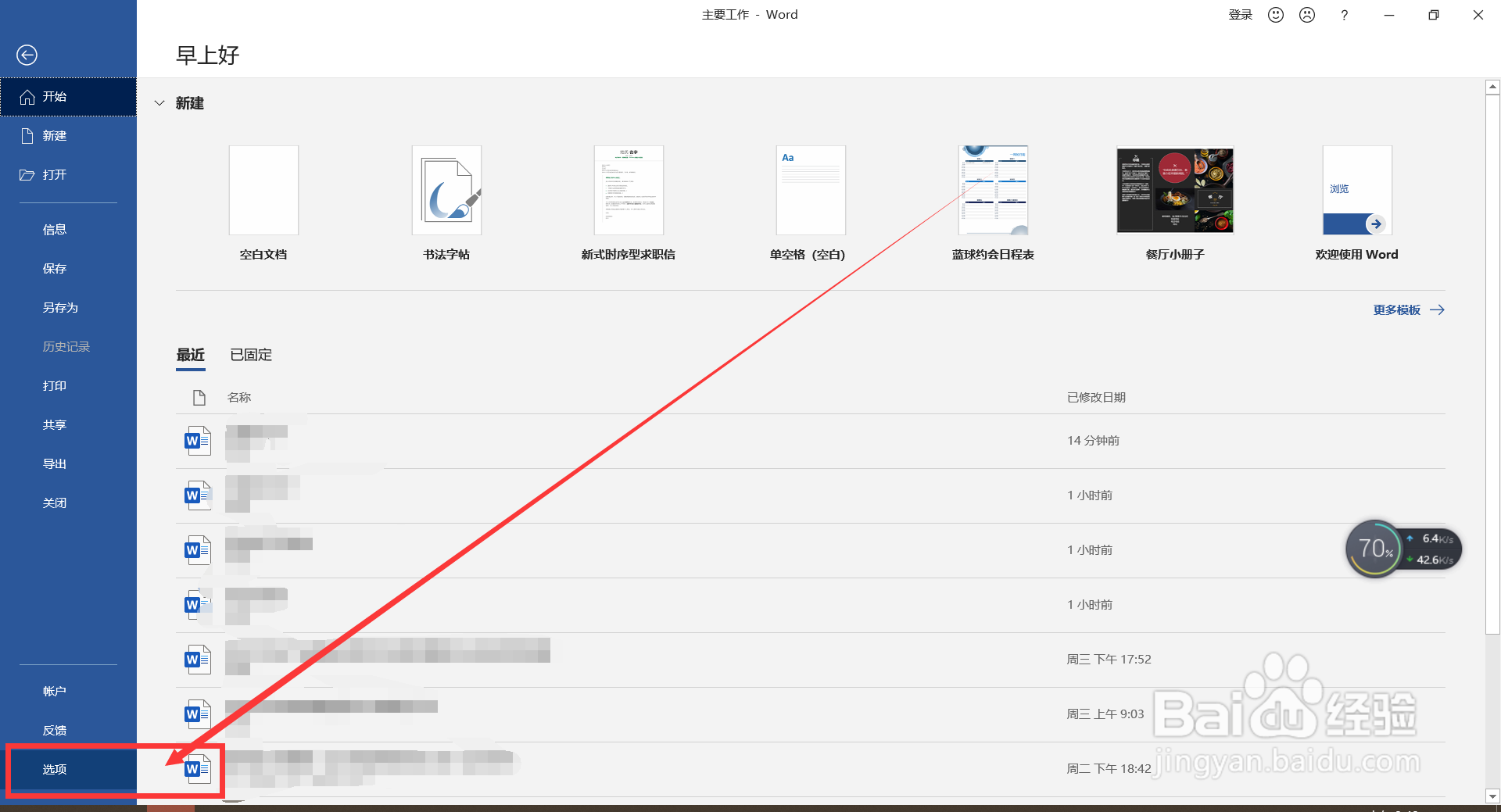Click the smiley face feedback icon
The image size is (1501, 812).
[x=1276, y=15]
